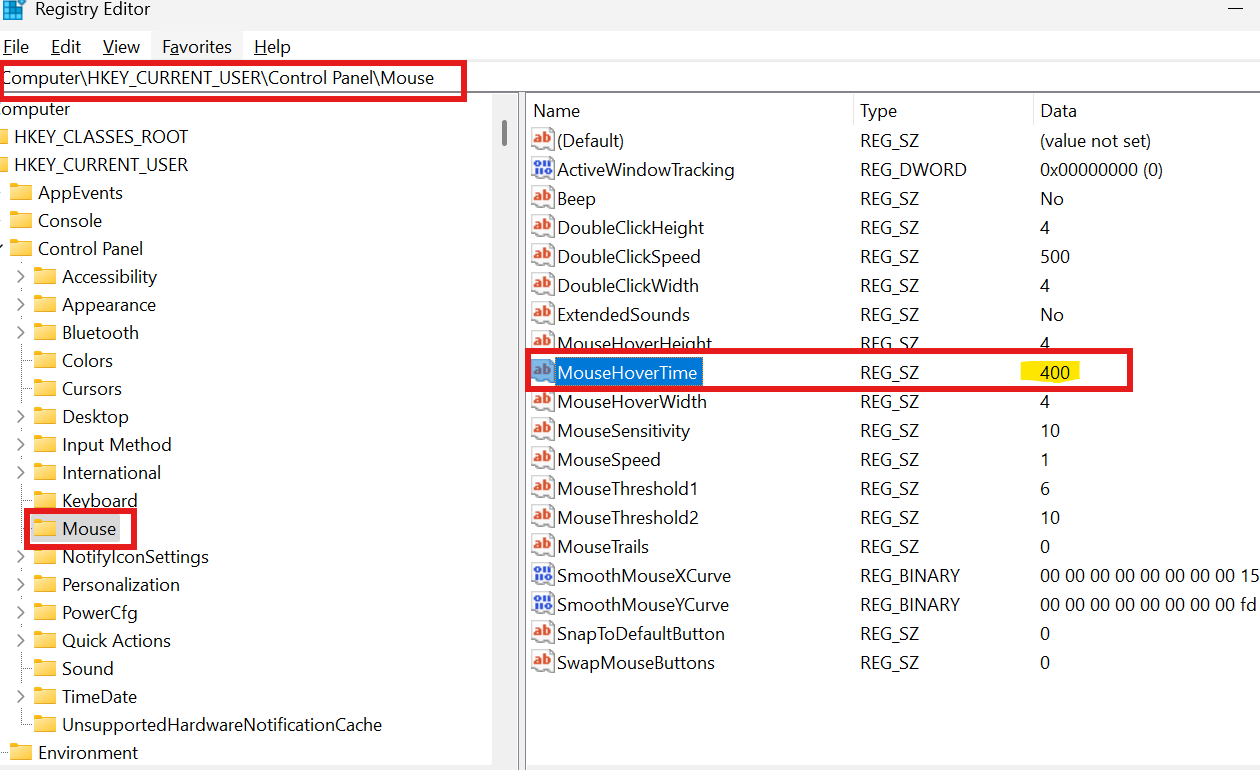Click the SnapToDefaultButton string icon
This screenshot has height=770, width=1260.
543,633
